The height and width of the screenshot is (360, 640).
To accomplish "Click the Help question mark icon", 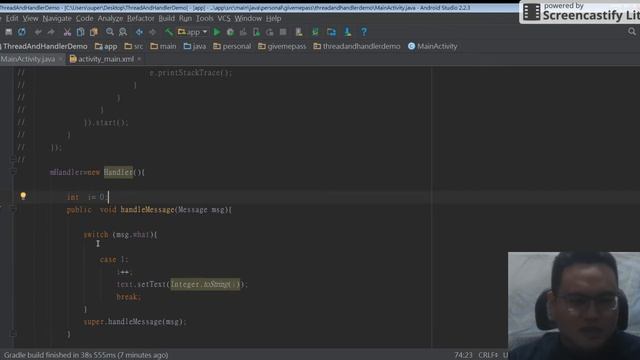I will (x=364, y=32).
